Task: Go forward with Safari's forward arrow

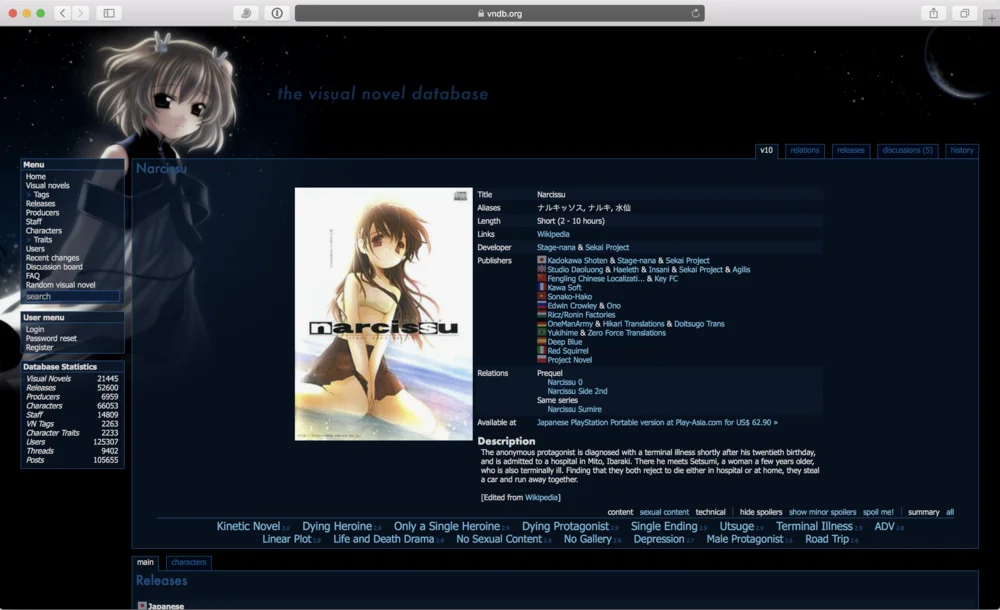Action: tap(80, 13)
